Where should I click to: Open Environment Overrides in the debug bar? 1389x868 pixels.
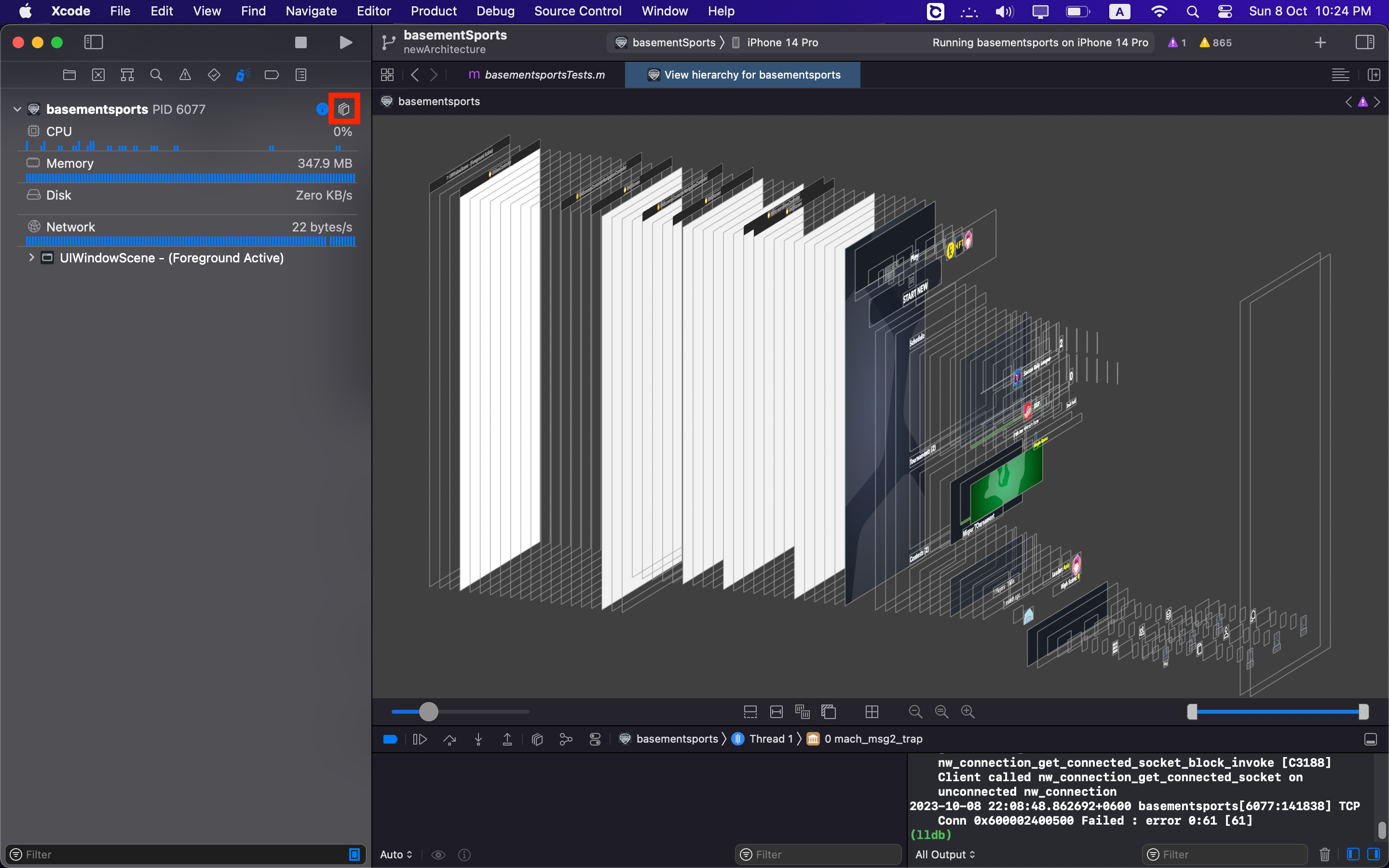pos(595,739)
